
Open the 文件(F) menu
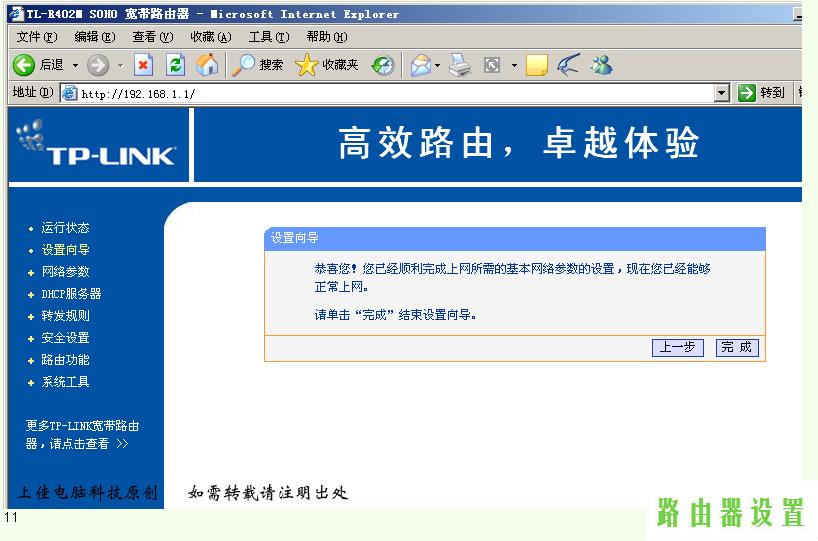click(37, 37)
